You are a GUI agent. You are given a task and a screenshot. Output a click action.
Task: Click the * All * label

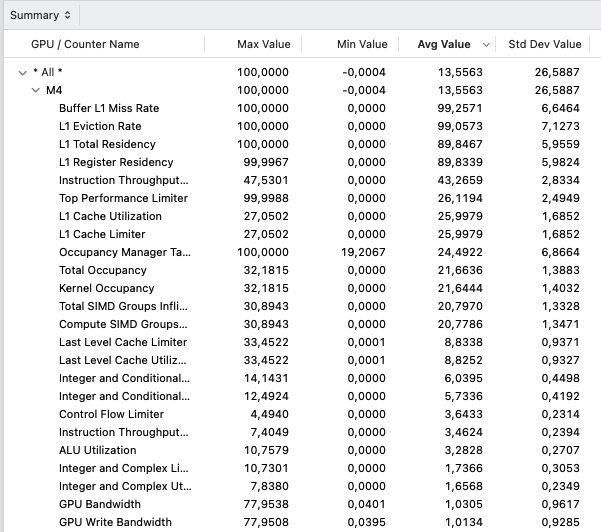pos(48,72)
